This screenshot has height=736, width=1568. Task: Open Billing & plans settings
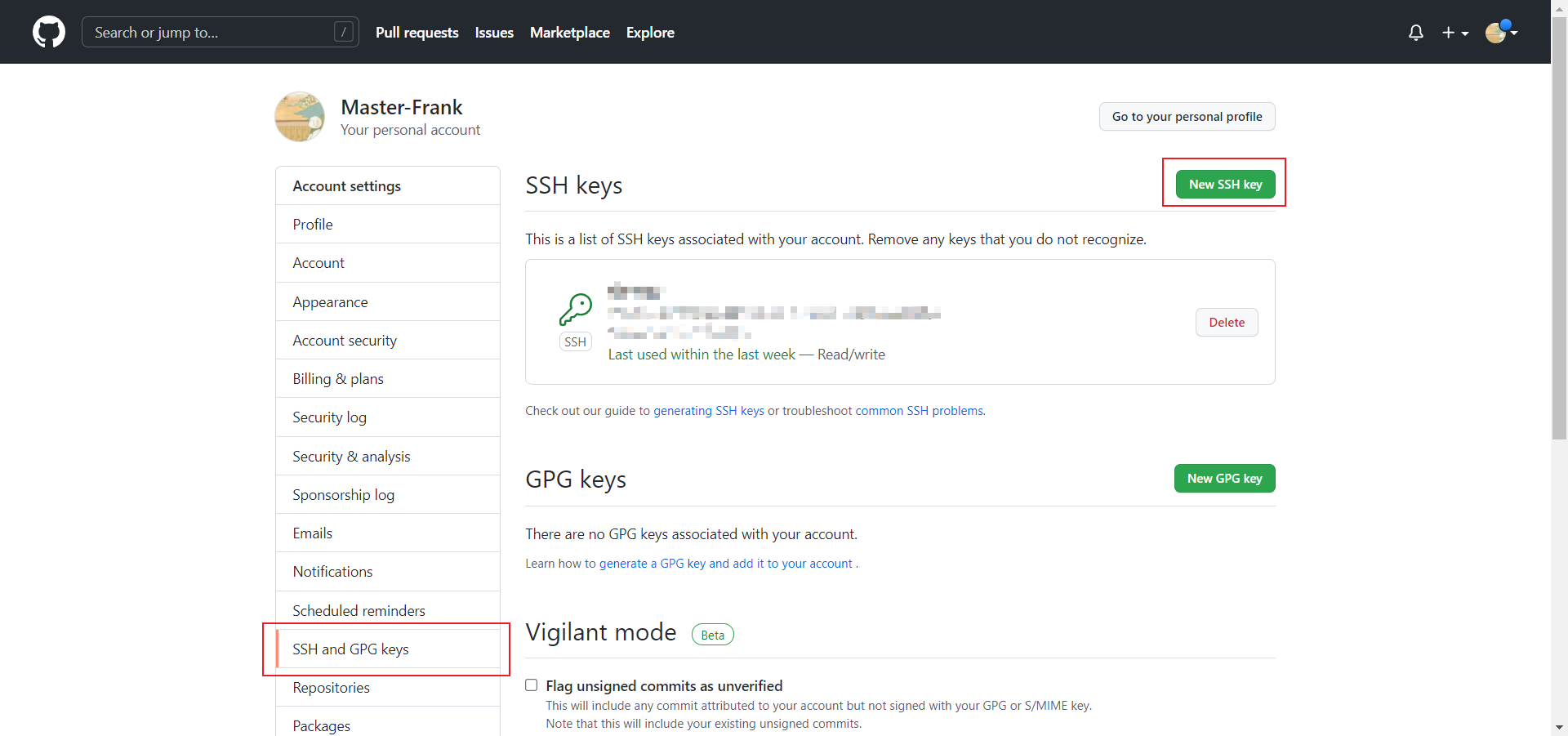click(x=388, y=378)
